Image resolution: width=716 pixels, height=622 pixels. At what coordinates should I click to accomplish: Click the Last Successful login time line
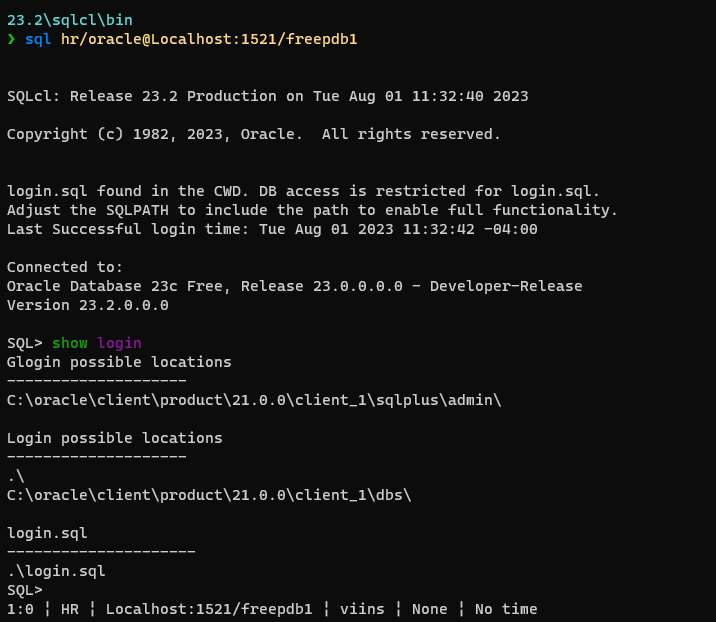pos(272,229)
